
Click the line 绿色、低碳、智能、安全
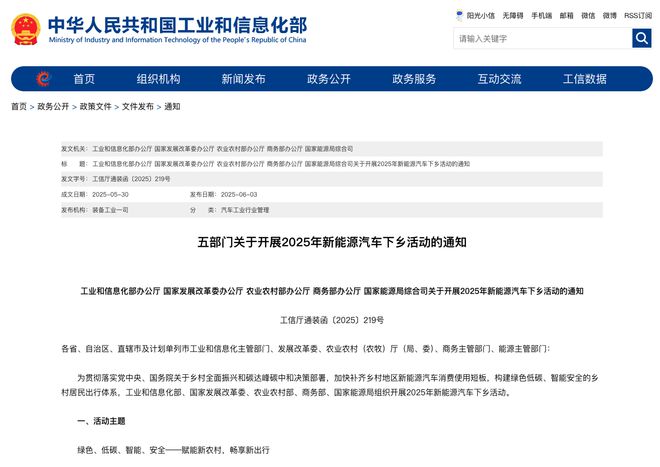[x=173, y=450]
